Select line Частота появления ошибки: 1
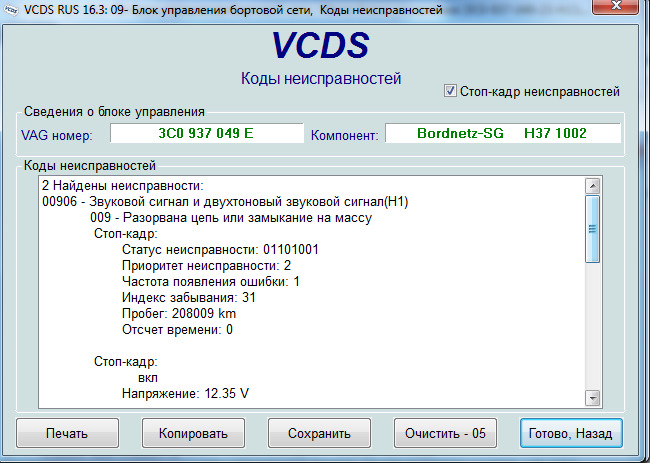The width and height of the screenshot is (650, 463). pos(211,281)
